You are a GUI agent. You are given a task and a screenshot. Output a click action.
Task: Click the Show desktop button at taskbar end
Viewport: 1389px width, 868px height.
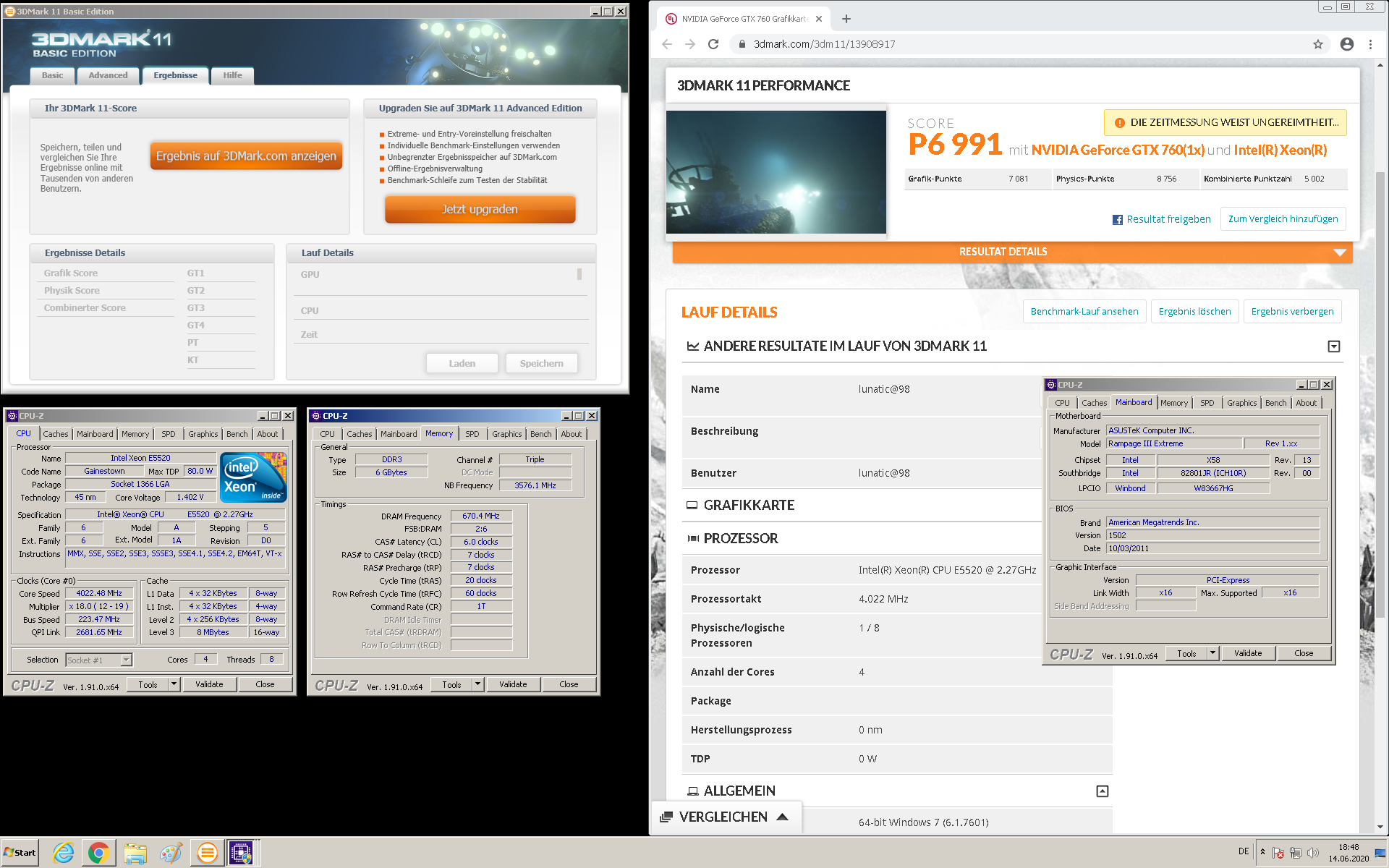pos(1380,853)
